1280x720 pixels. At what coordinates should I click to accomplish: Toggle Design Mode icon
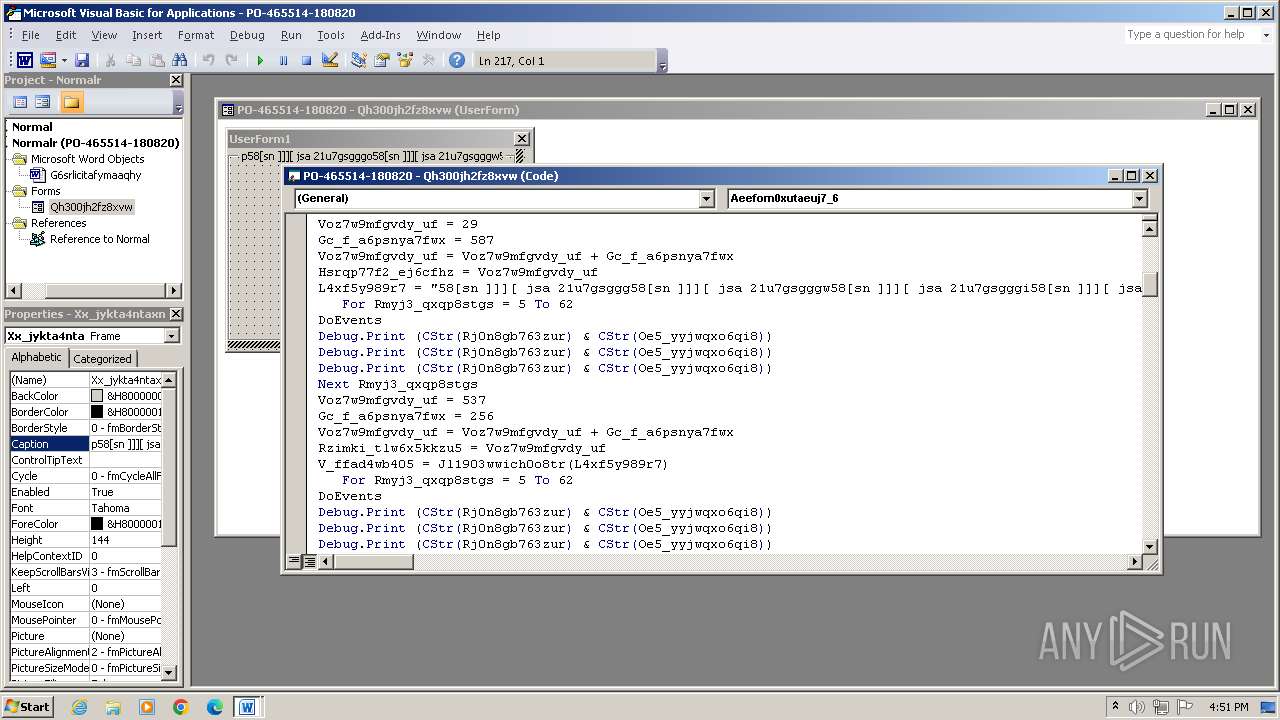point(330,61)
